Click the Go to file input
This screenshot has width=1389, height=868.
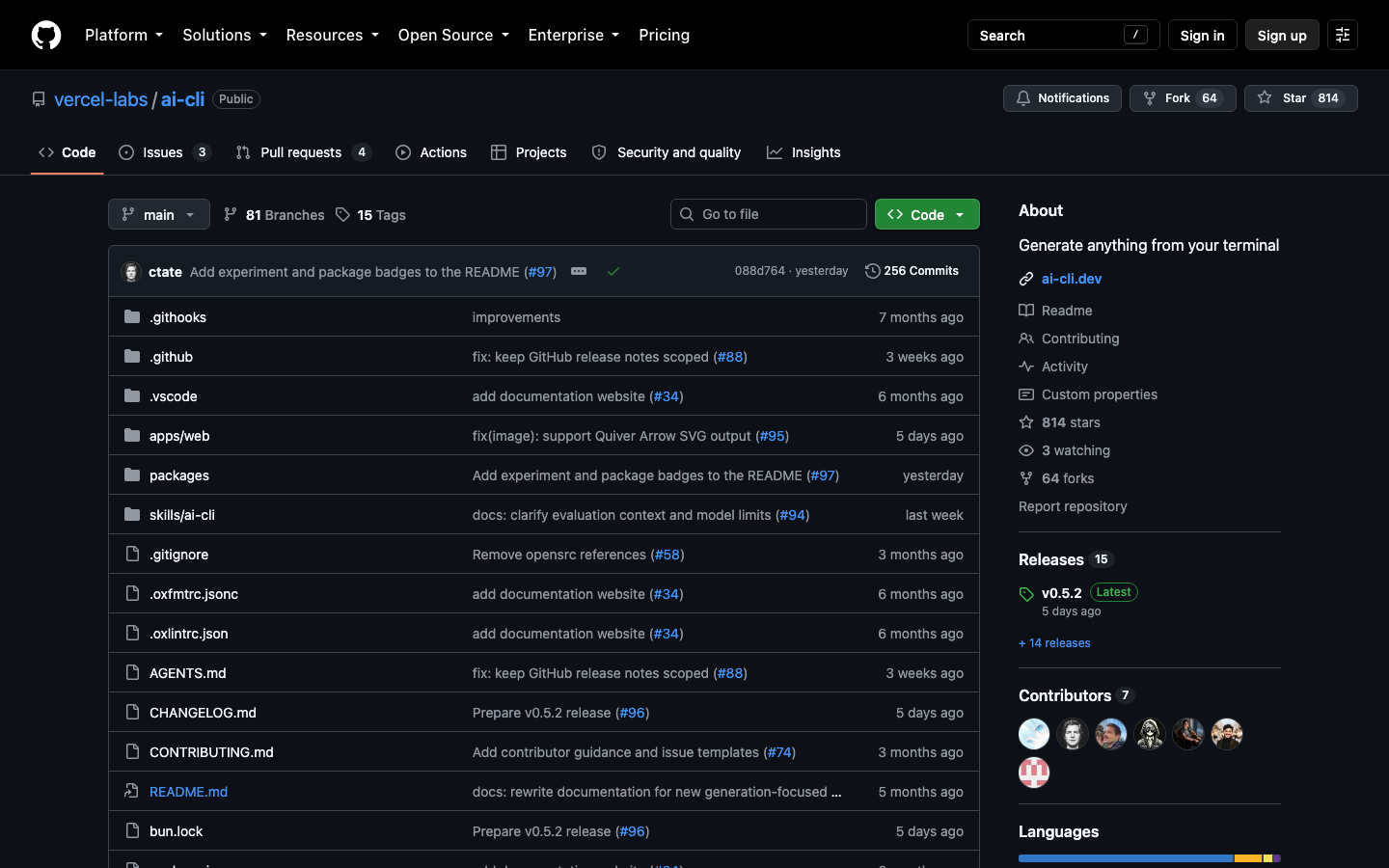(x=769, y=214)
